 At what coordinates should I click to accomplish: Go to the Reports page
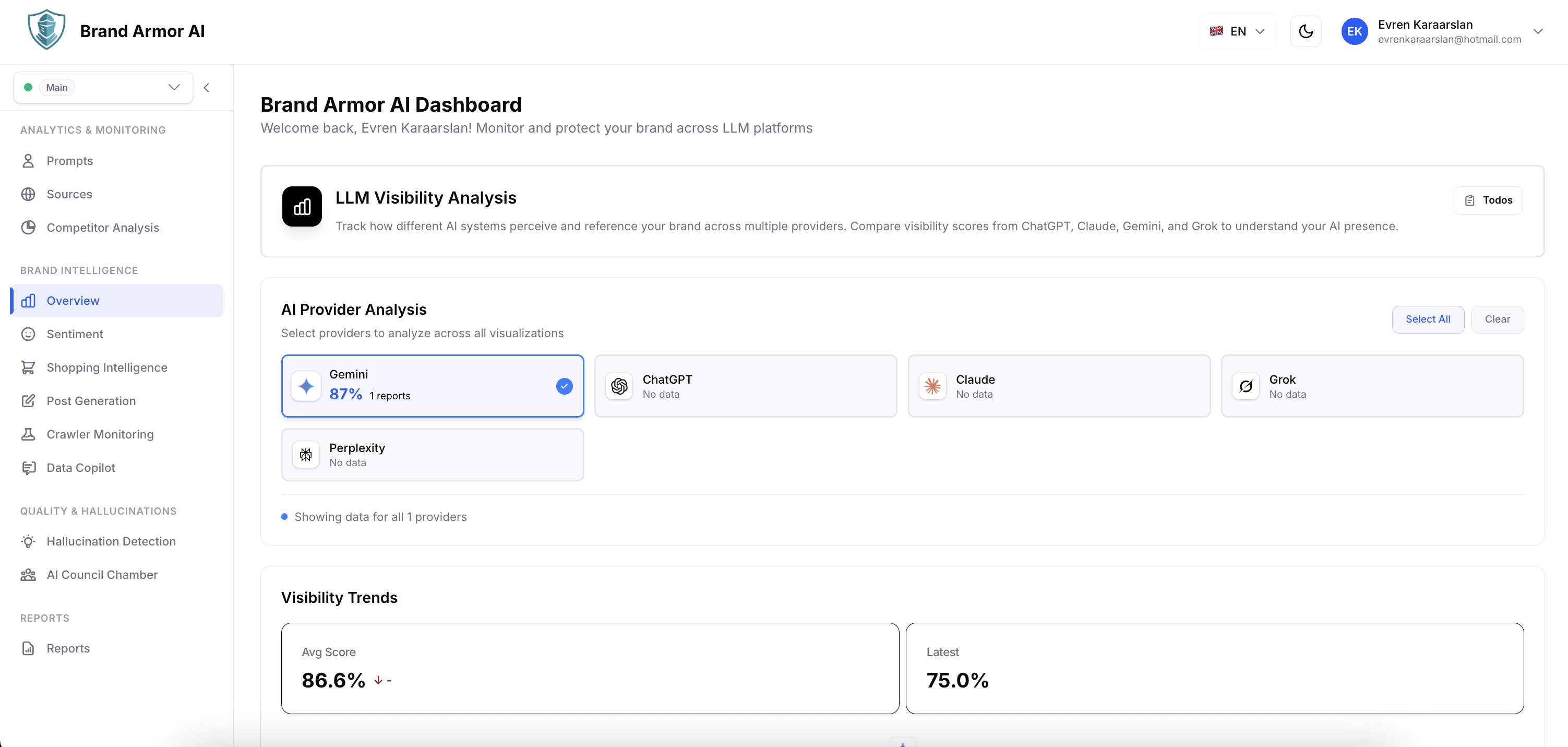point(68,648)
